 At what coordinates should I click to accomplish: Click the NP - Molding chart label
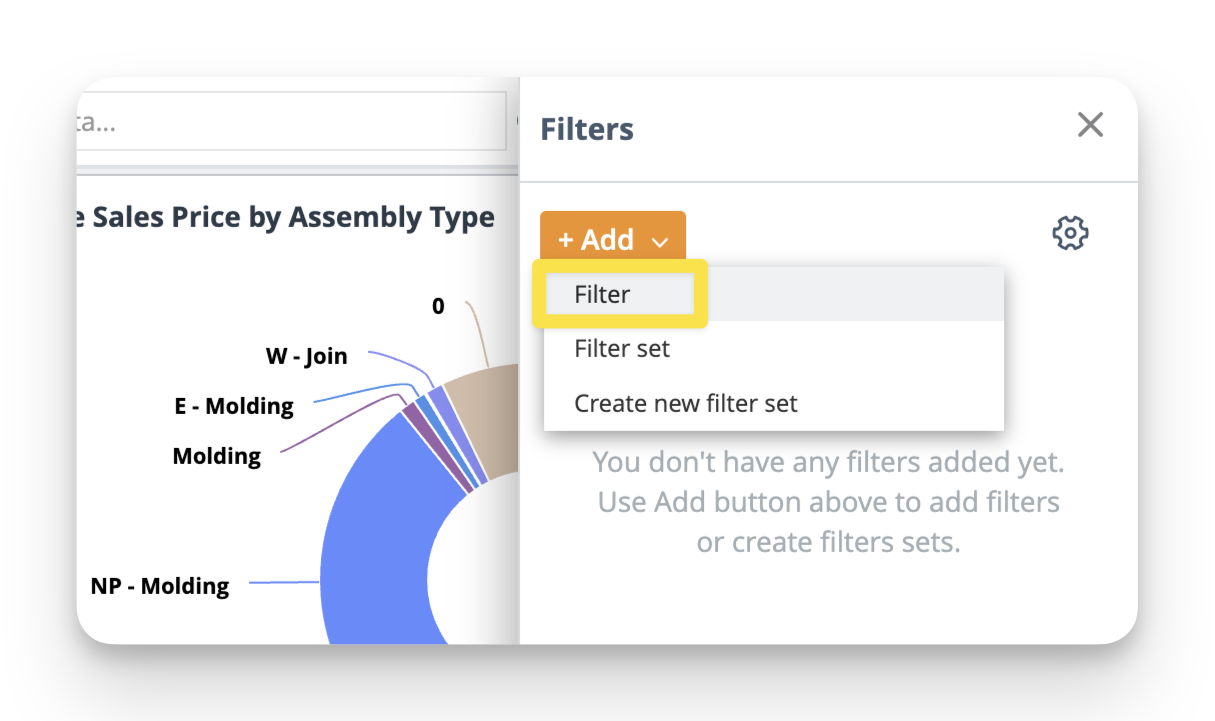[160, 586]
